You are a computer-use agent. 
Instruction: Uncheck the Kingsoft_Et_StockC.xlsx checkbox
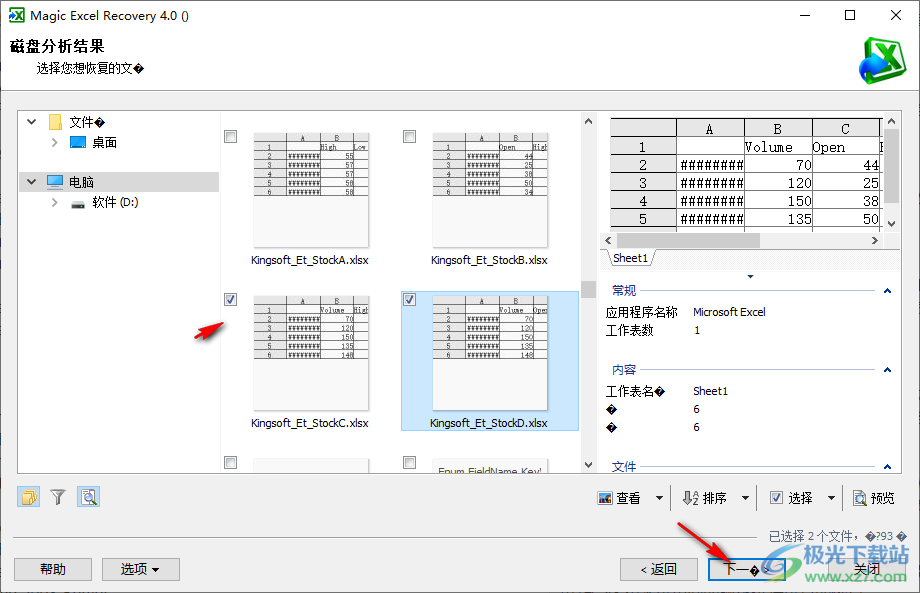[x=230, y=299]
